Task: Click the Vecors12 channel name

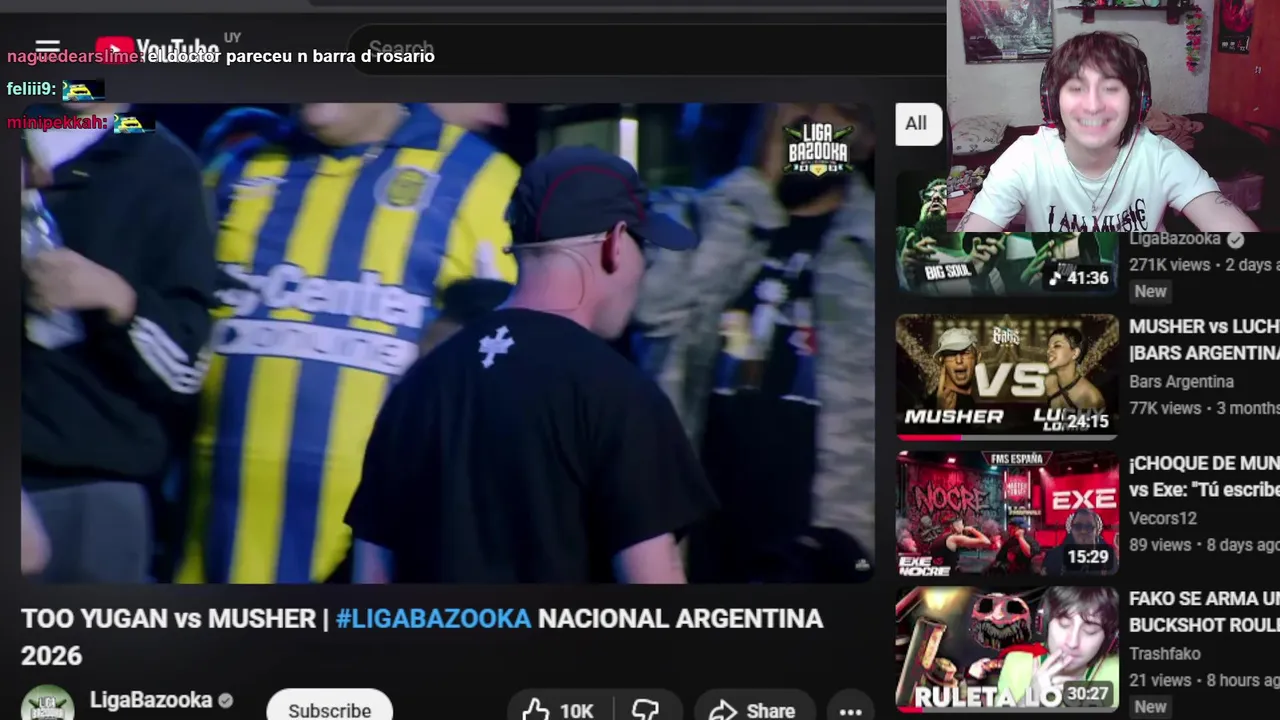Action: point(1163,518)
